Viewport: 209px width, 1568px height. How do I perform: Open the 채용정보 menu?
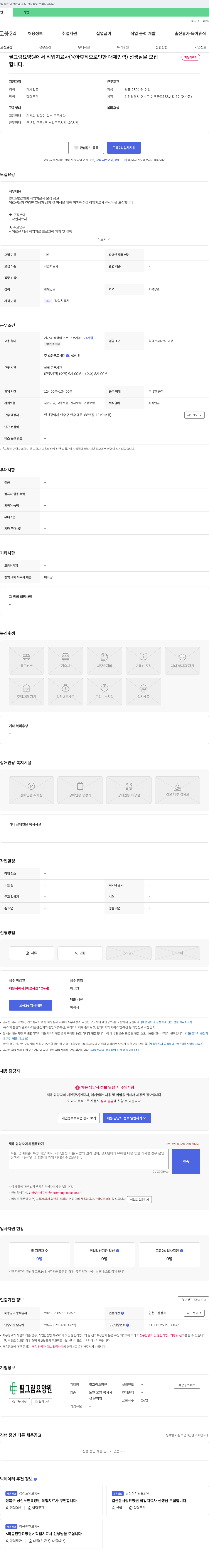tap(35, 34)
